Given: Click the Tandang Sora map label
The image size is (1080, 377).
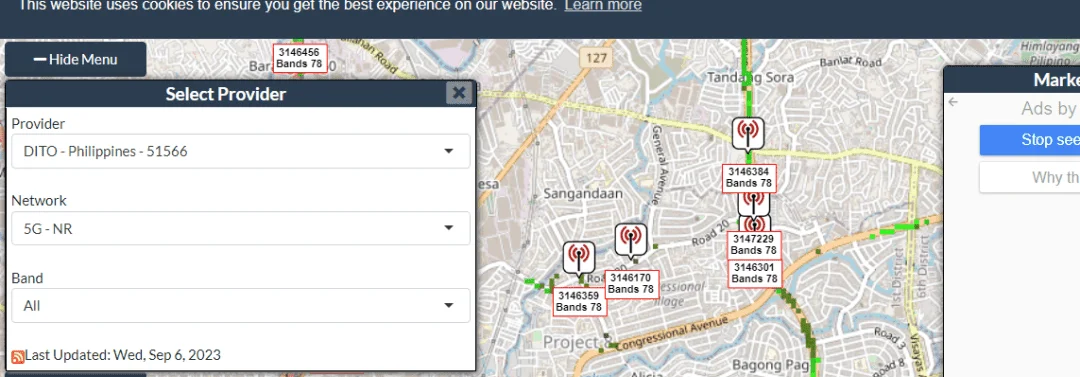Looking at the screenshot, I should (750, 77).
